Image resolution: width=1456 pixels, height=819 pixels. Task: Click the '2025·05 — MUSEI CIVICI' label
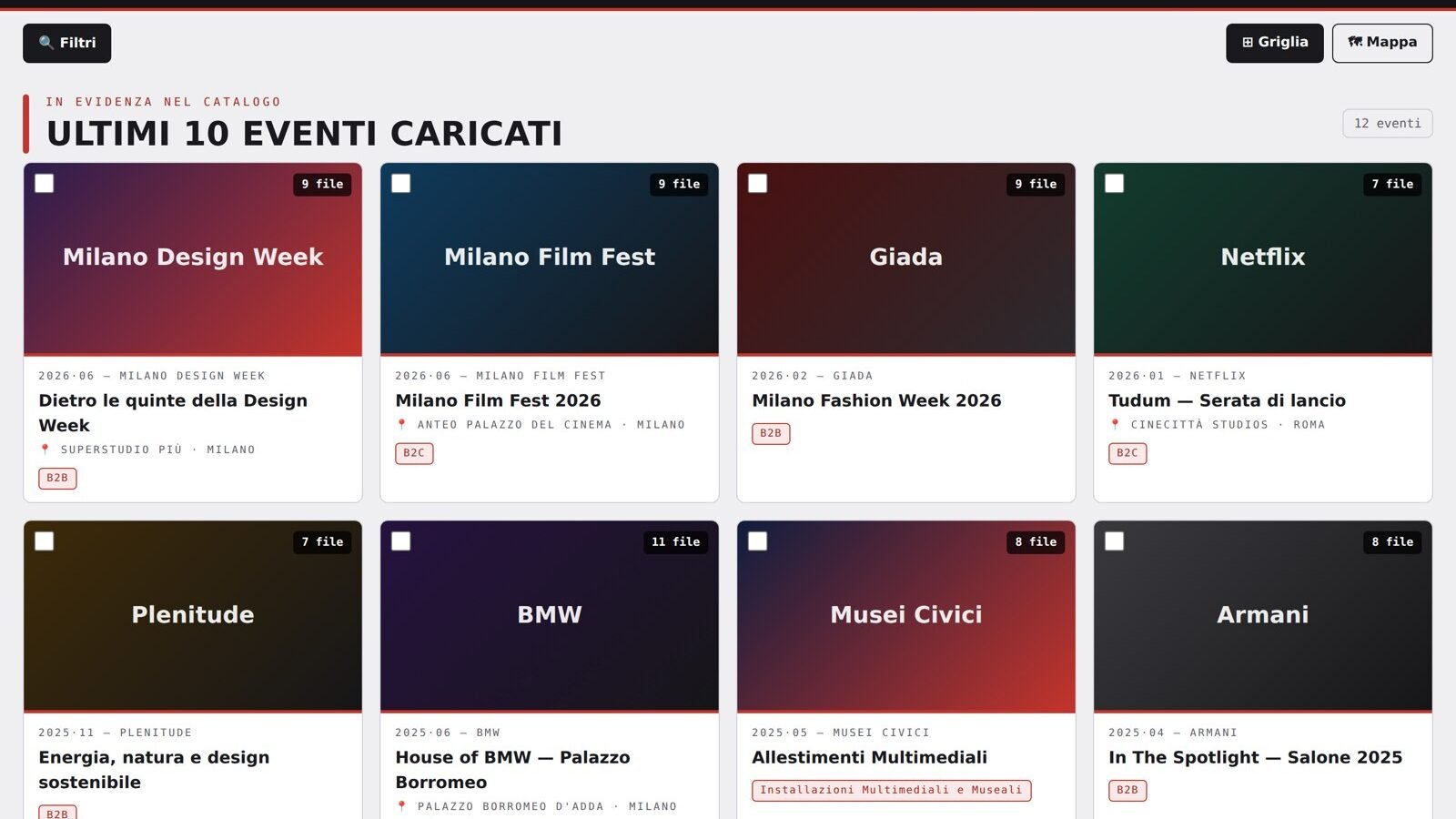pyautogui.click(x=841, y=733)
